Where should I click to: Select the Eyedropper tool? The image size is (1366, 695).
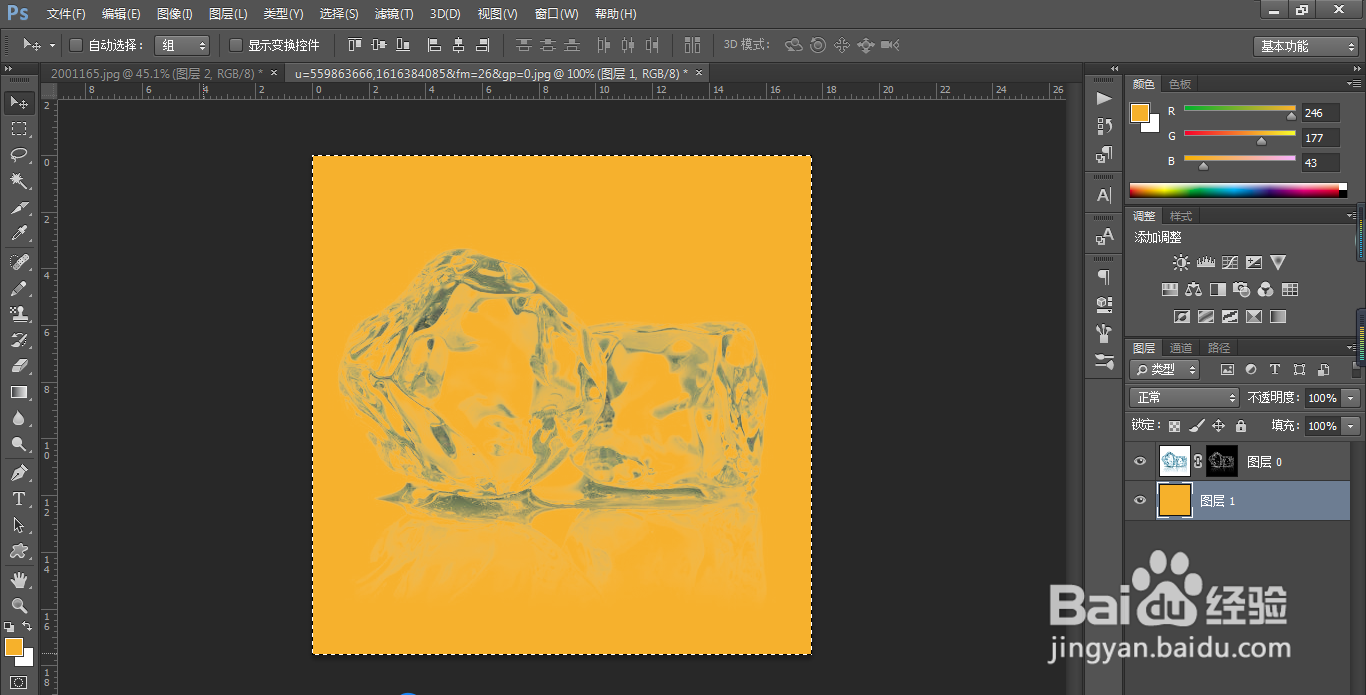pos(19,233)
